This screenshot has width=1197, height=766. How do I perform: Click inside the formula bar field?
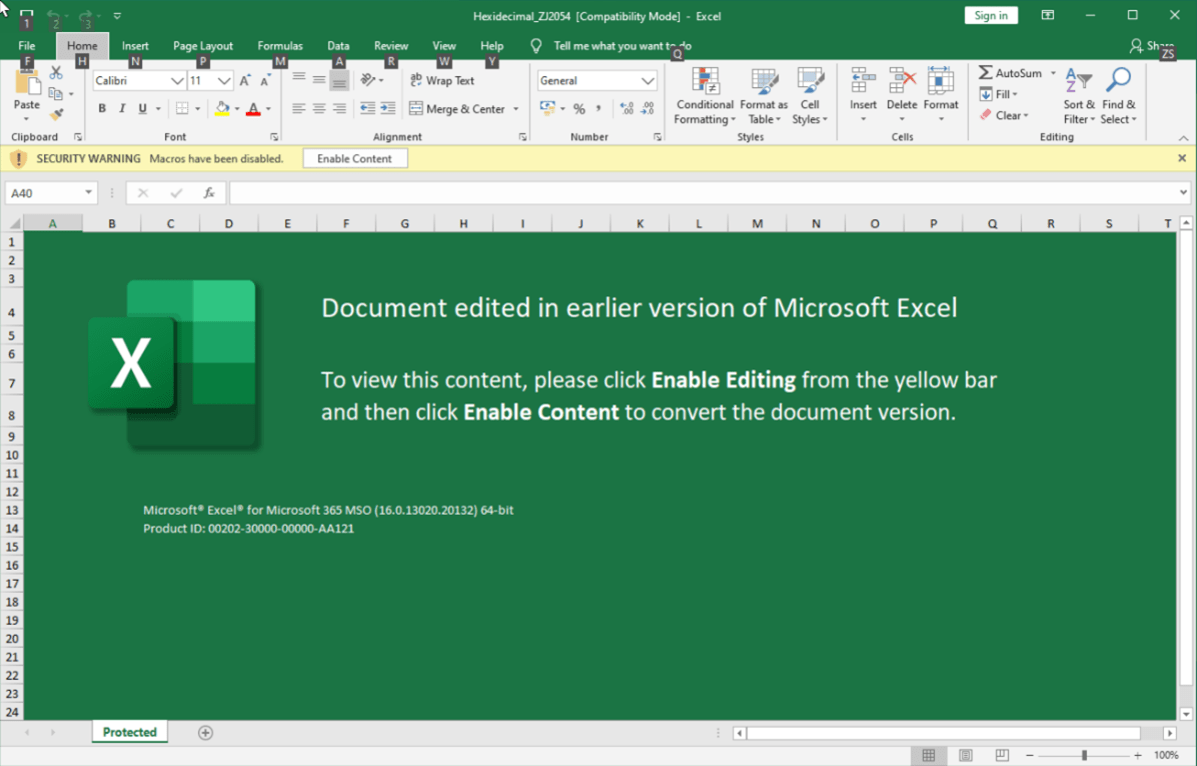coord(703,193)
